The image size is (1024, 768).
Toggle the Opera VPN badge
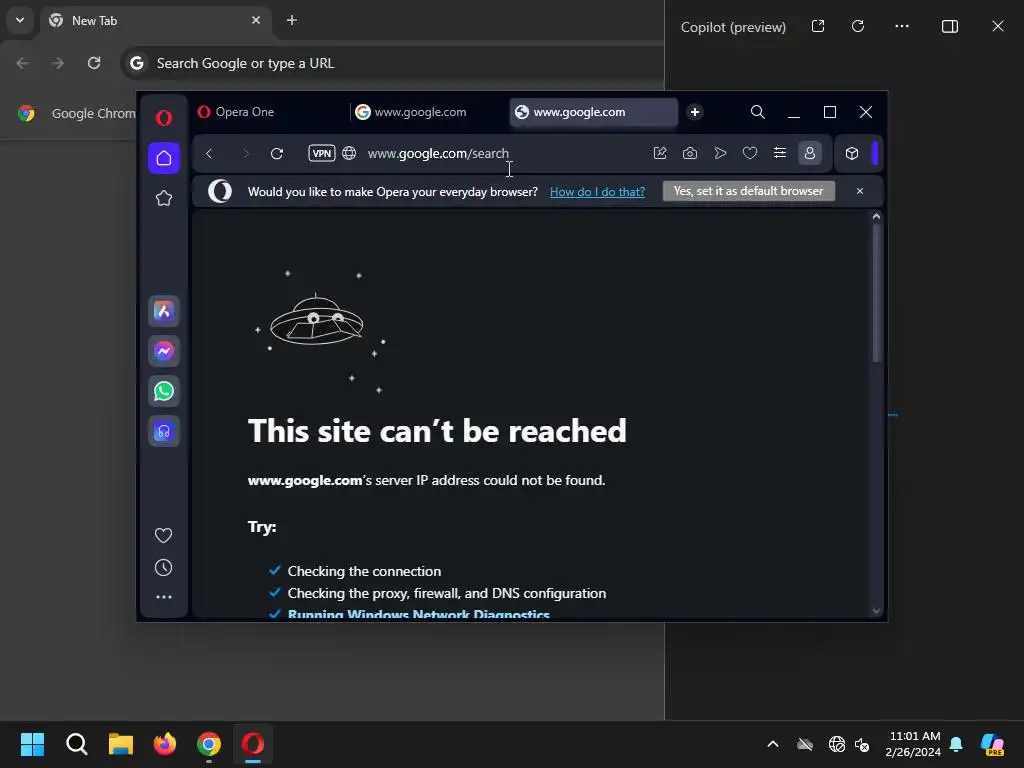(322, 153)
